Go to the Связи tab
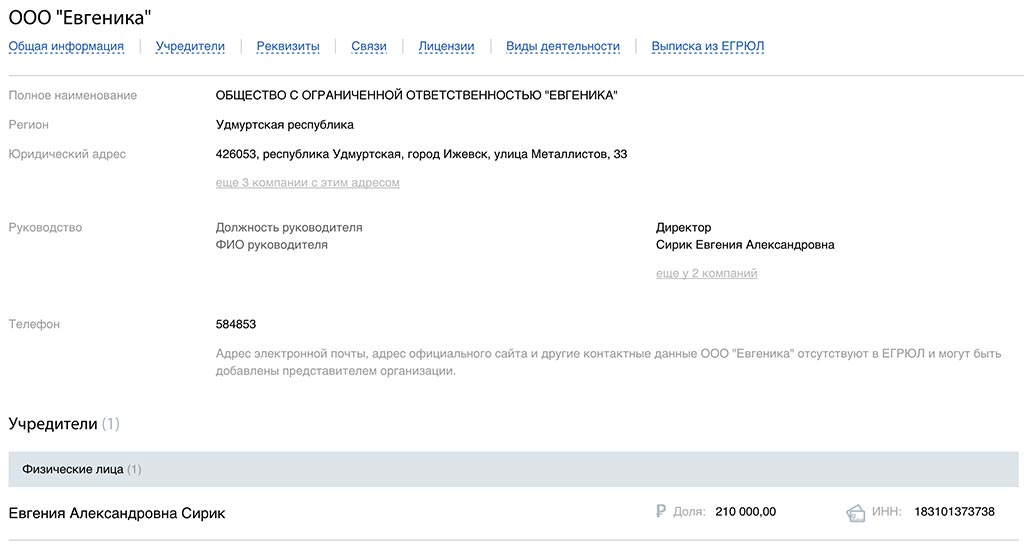 369,46
